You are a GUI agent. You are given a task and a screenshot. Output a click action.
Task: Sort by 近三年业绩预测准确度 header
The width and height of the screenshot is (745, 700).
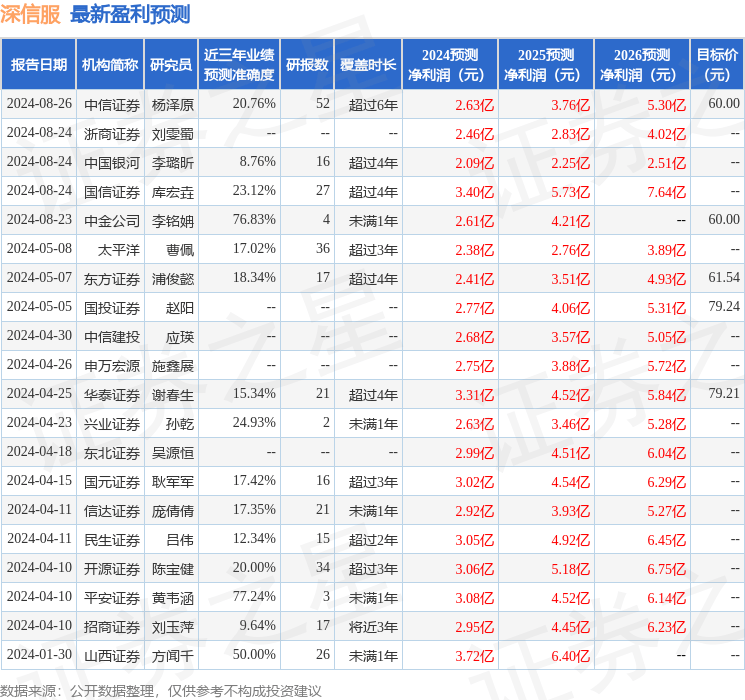tap(239, 65)
